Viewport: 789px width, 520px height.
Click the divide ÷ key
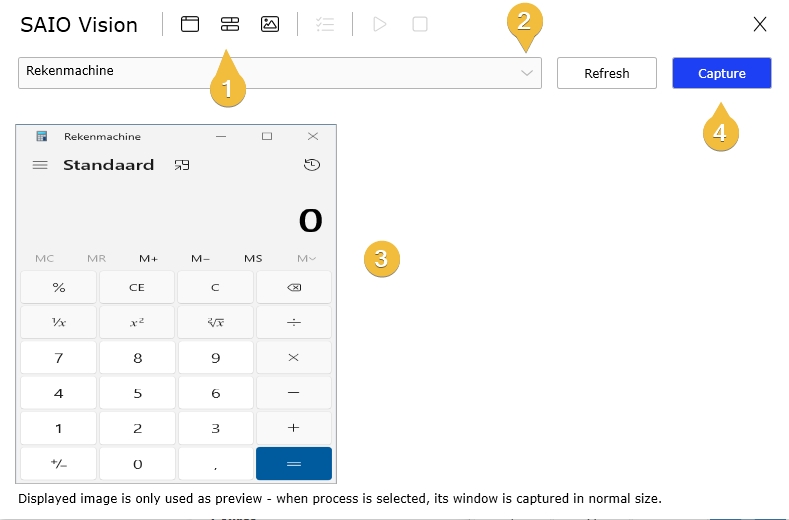[294, 322]
